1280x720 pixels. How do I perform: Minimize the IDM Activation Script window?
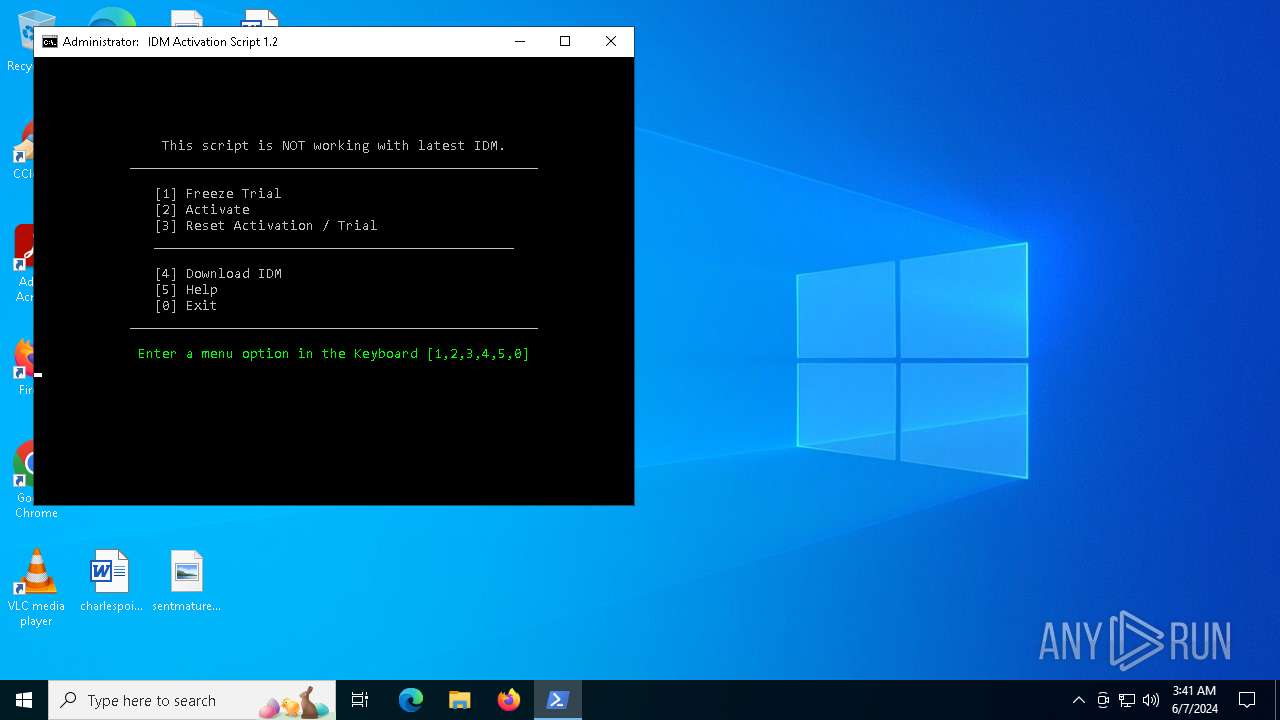520,42
